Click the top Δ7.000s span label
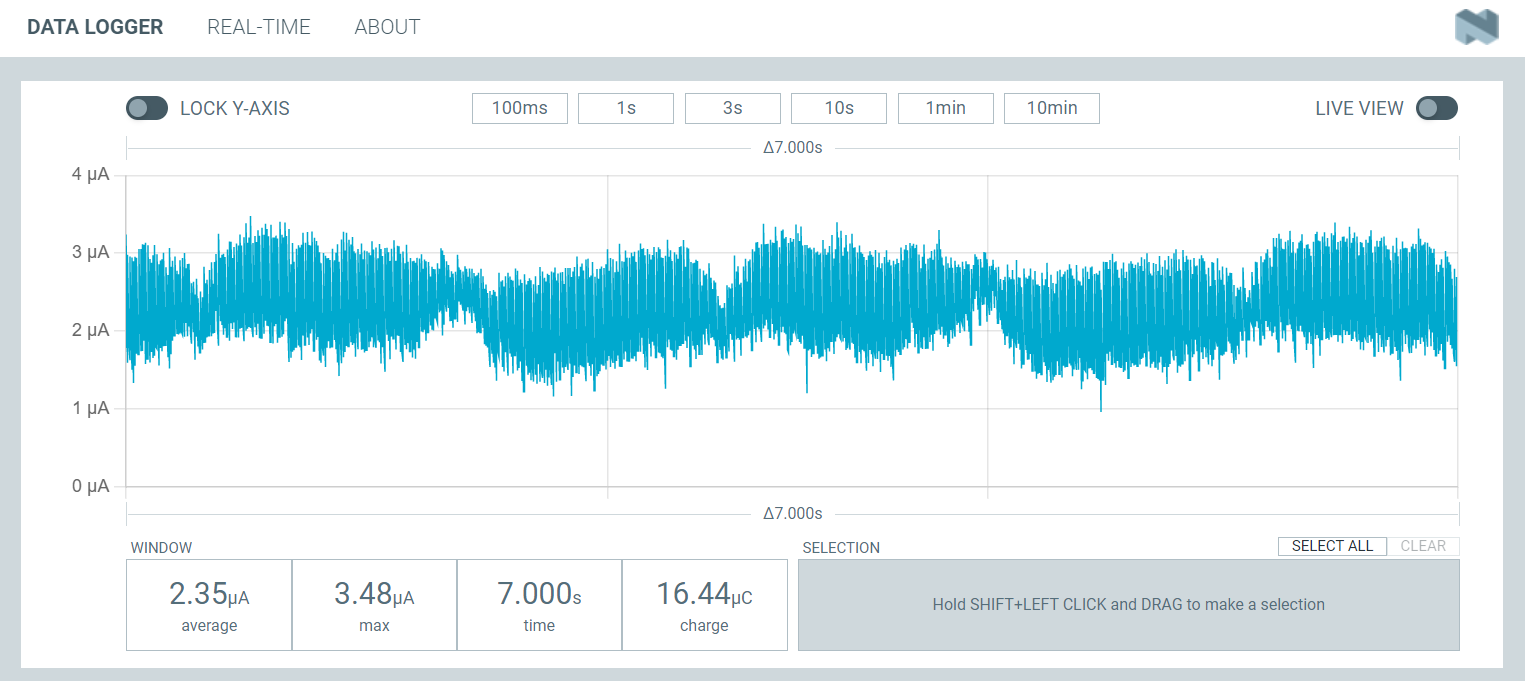The width and height of the screenshot is (1525, 681). click(792, 148)
